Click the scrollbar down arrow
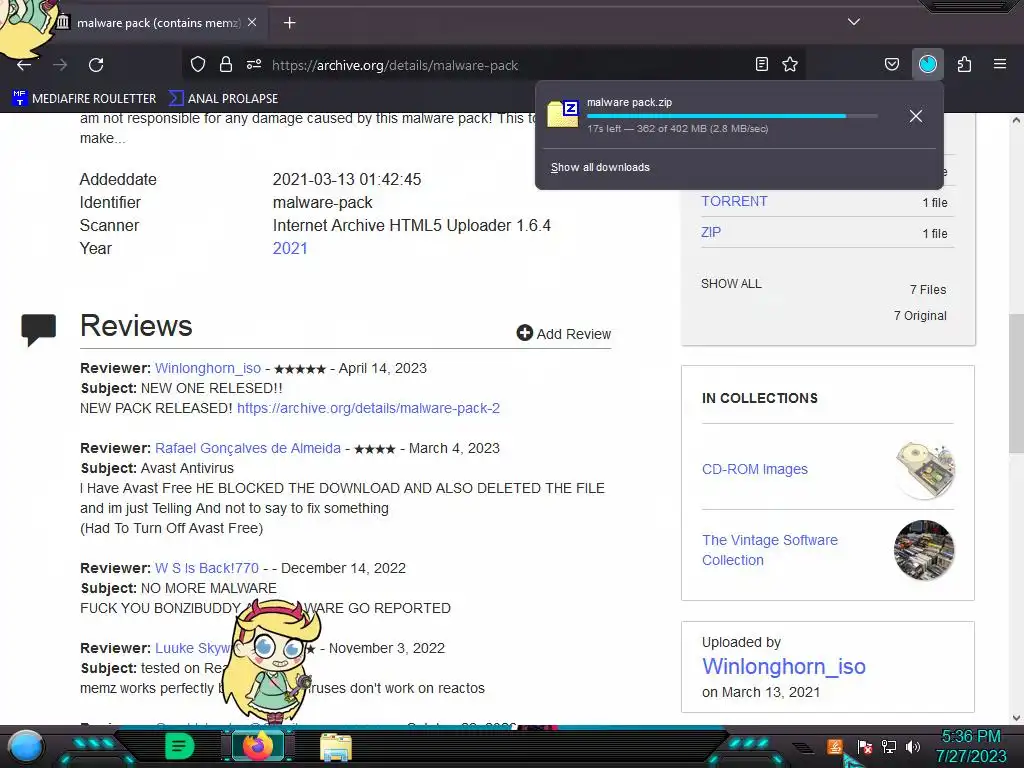1024x768 pixels. tap(1016, 718)
